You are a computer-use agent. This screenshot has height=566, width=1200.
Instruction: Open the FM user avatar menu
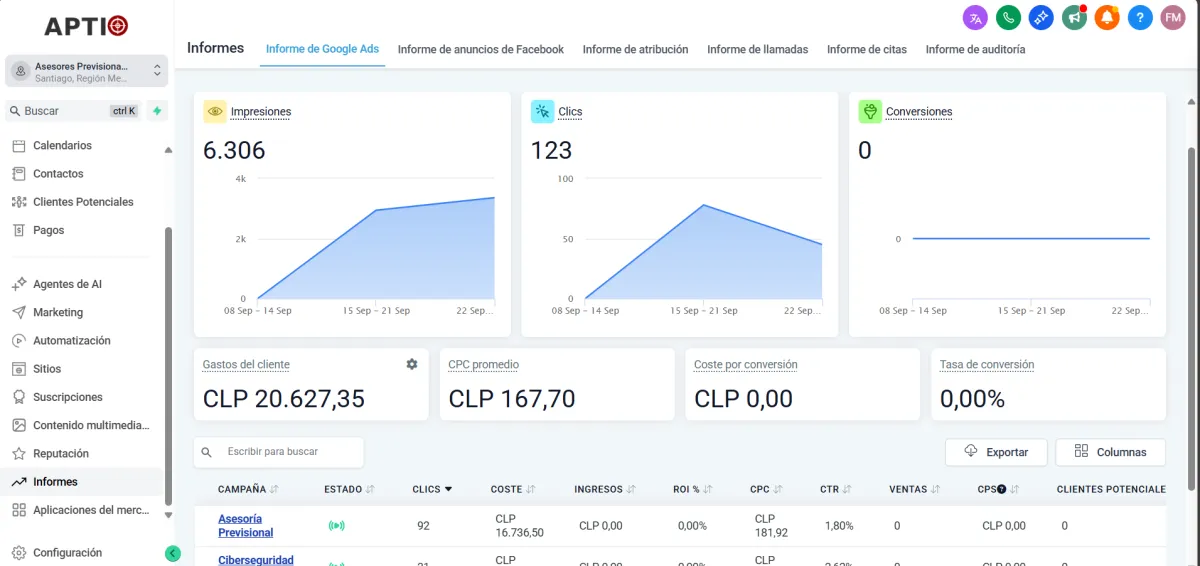click(x=1173, y=17)
